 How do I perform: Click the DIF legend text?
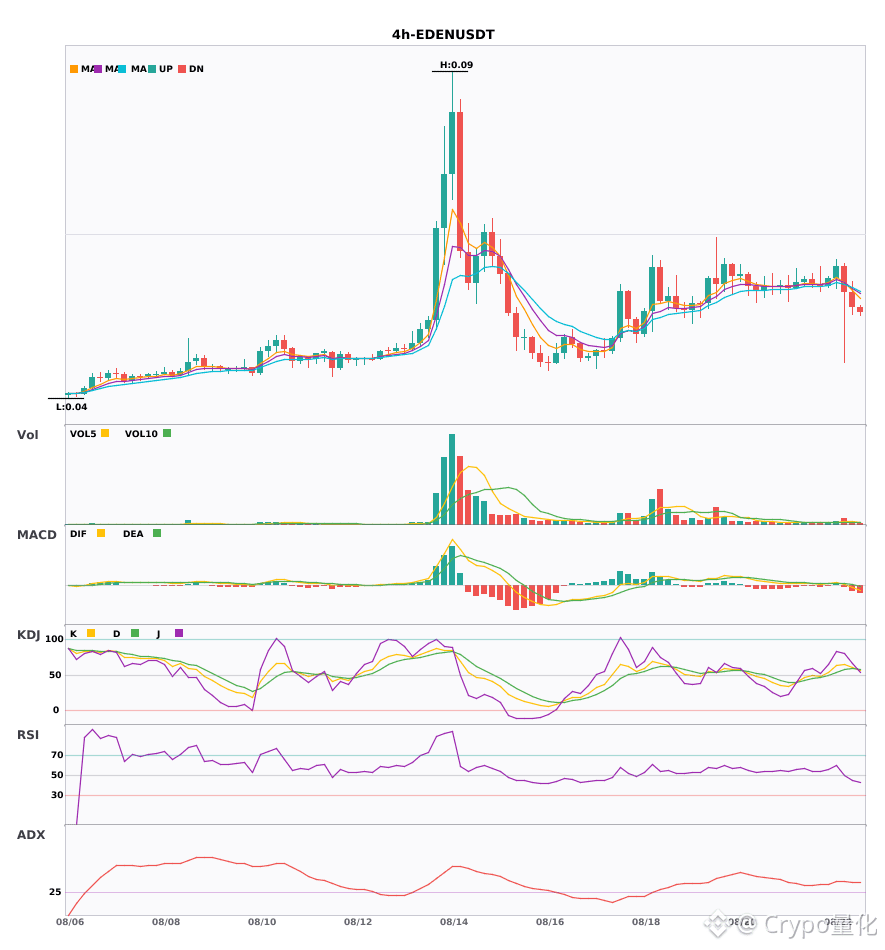pos(78,534)
